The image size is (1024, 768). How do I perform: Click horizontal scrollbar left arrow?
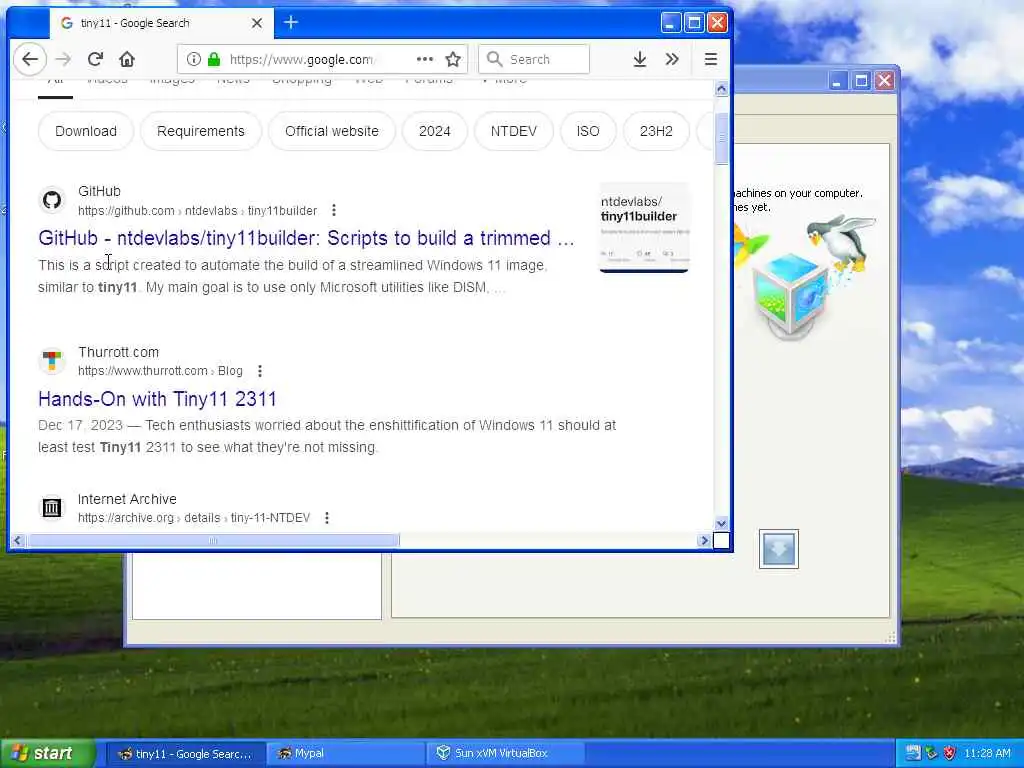18,541
